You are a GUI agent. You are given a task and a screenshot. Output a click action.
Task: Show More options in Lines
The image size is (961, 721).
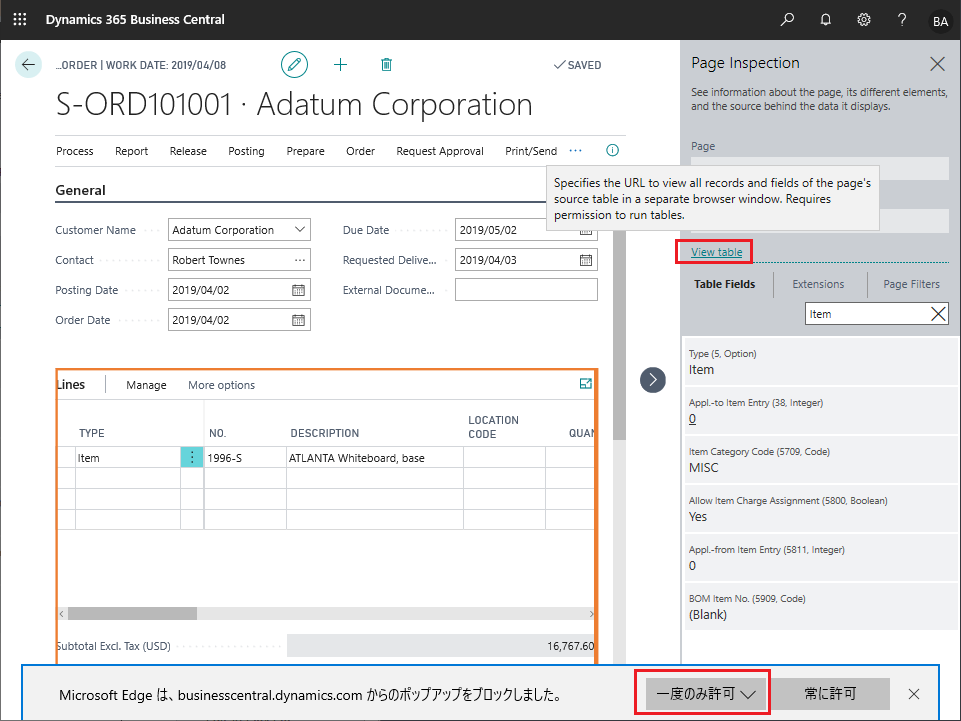221,385
